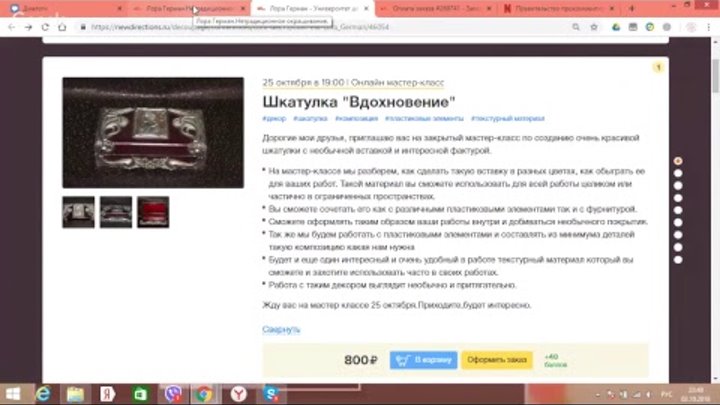Add to cart with 'В корзину' button

coord(423,360)
